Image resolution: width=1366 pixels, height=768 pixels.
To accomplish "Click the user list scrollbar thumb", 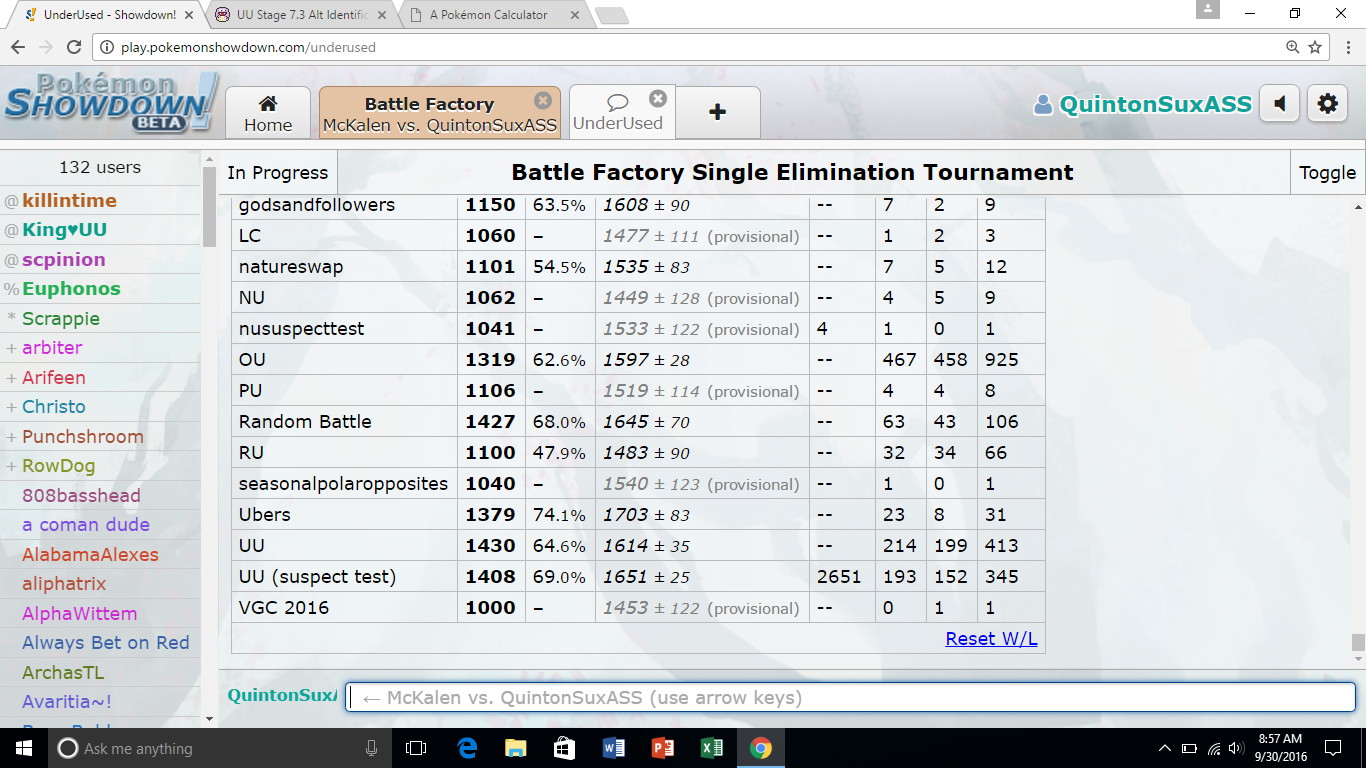I will (209, 207).
